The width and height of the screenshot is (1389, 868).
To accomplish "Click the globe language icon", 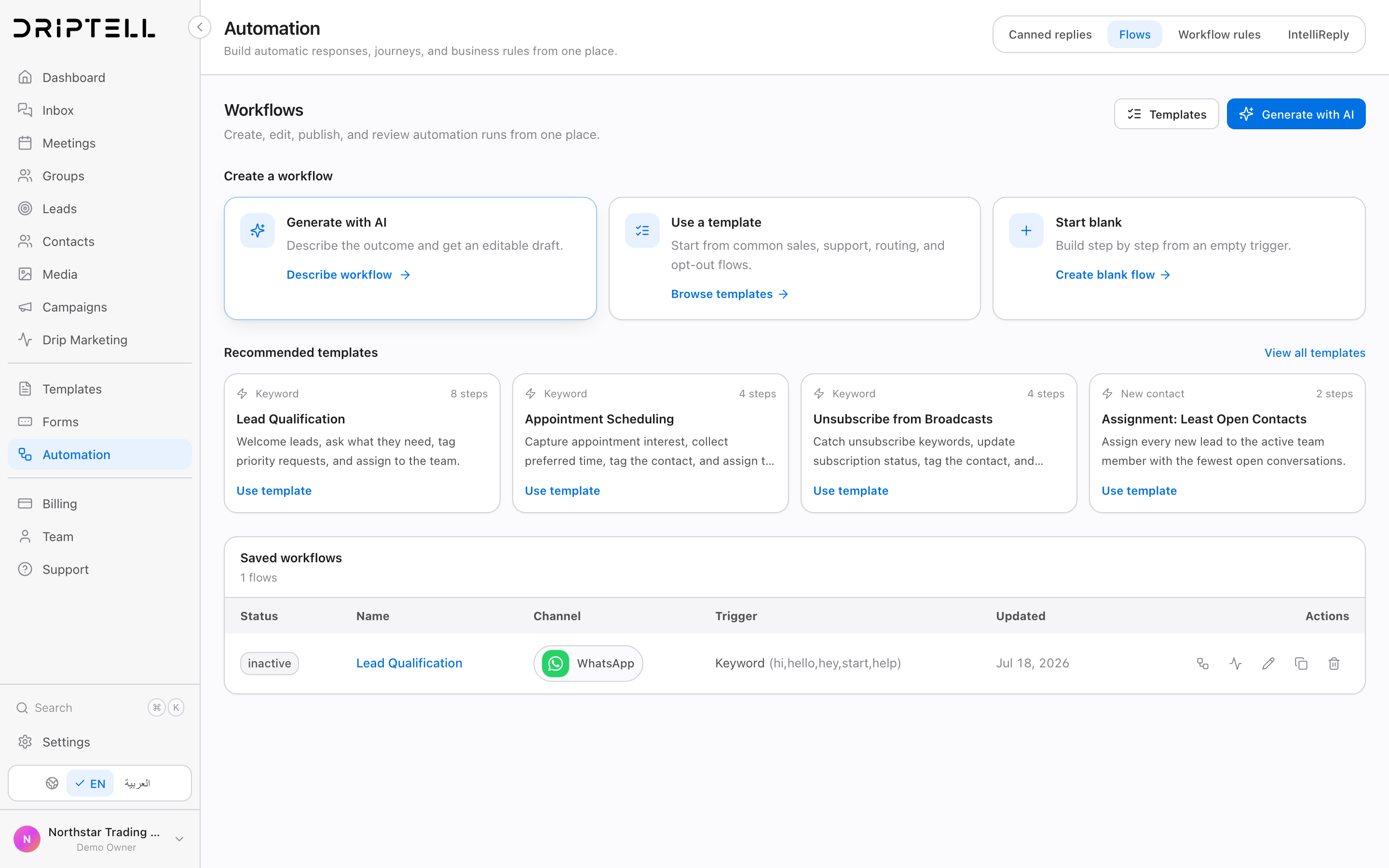I will (52, 783).
